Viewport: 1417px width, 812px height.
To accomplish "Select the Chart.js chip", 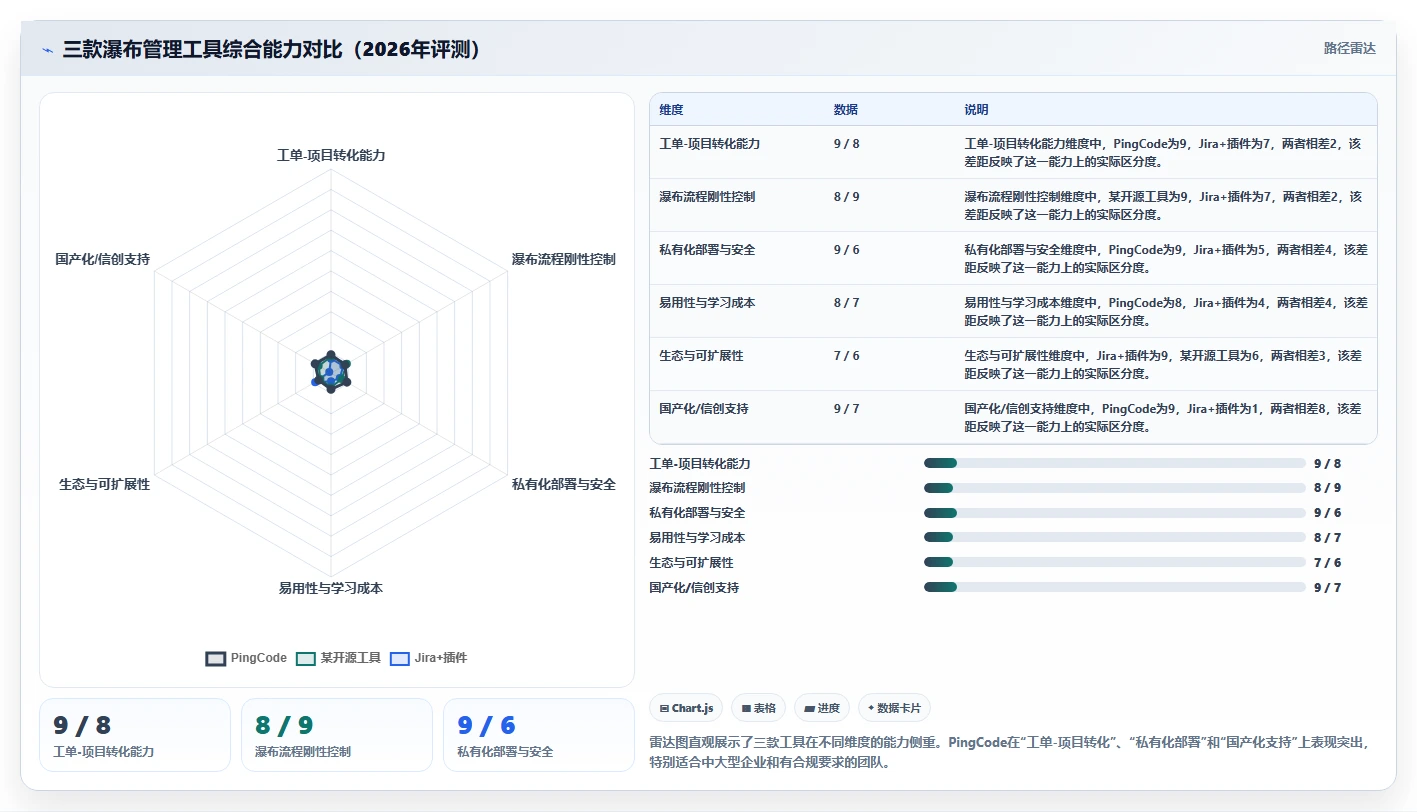I will (687, 708).
